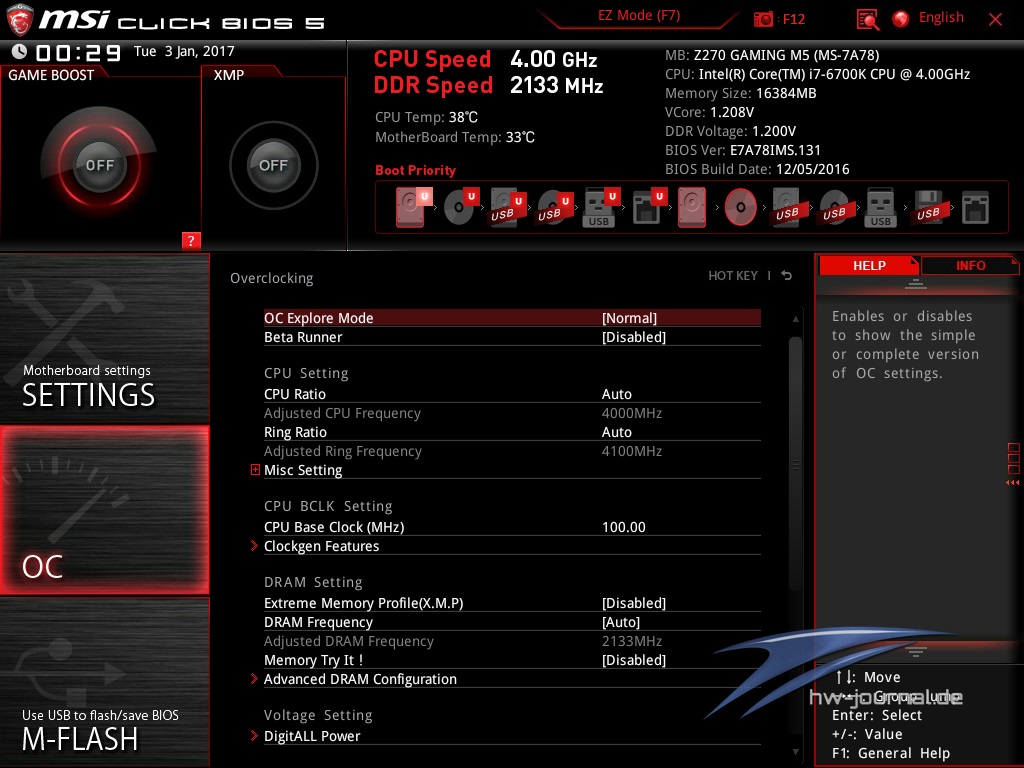Click the "Adjusted DRAM Frequency" row

click(x=512, y=641)
